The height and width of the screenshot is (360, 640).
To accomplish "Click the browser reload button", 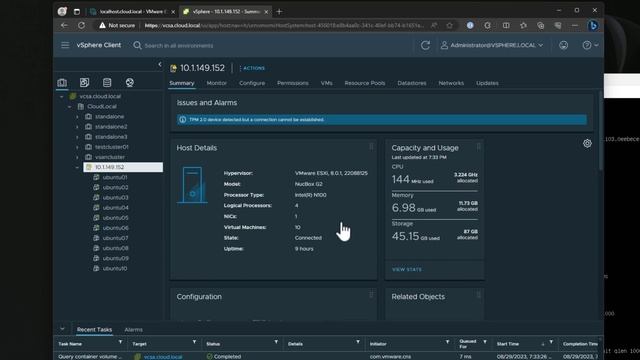I will [x=81, y=25].
